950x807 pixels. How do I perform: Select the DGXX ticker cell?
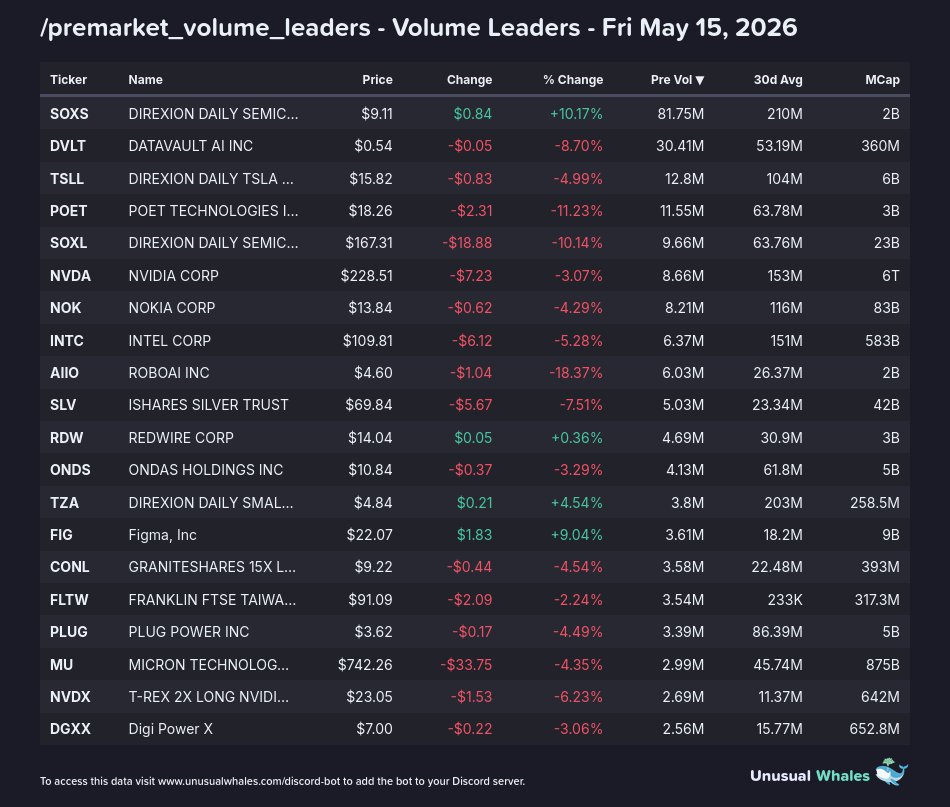coord(70,729)
